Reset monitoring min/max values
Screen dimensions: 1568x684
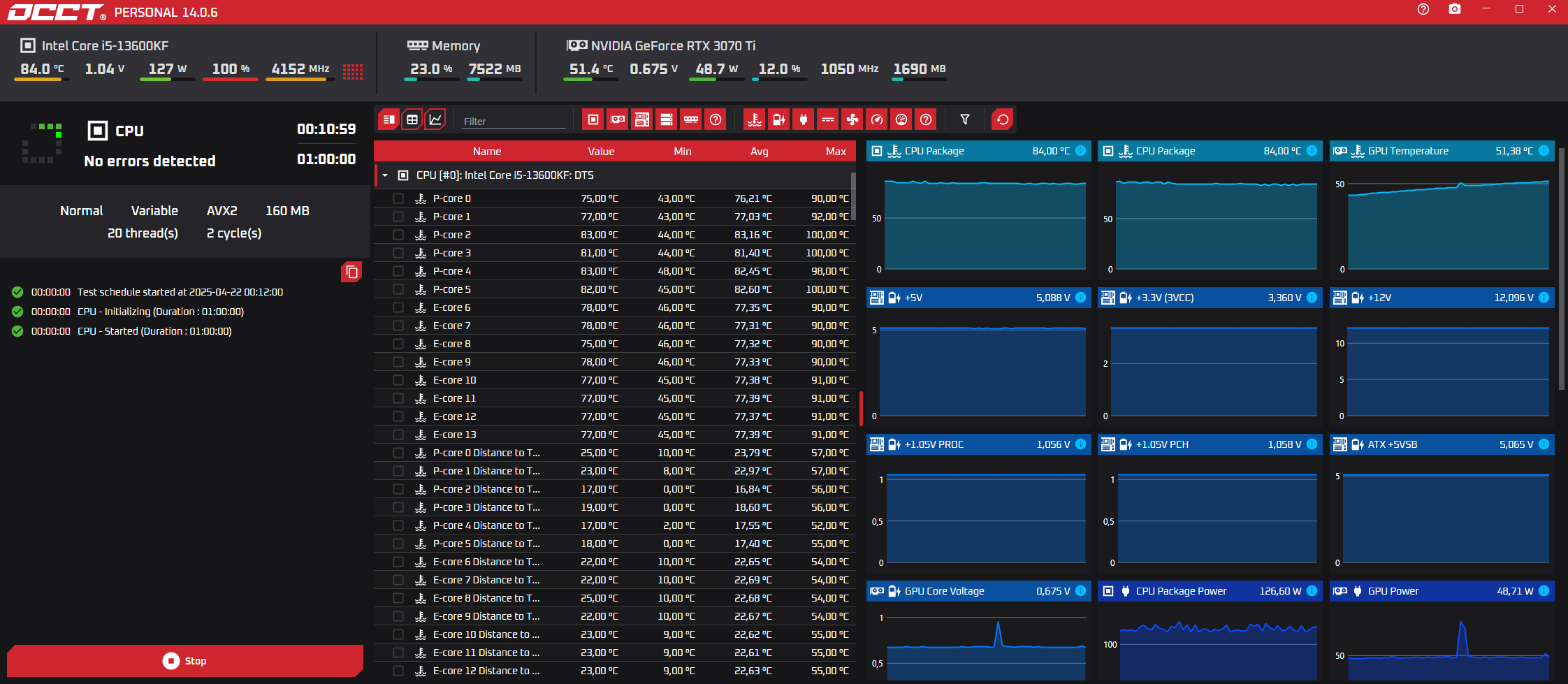(x=1003, y=119)
